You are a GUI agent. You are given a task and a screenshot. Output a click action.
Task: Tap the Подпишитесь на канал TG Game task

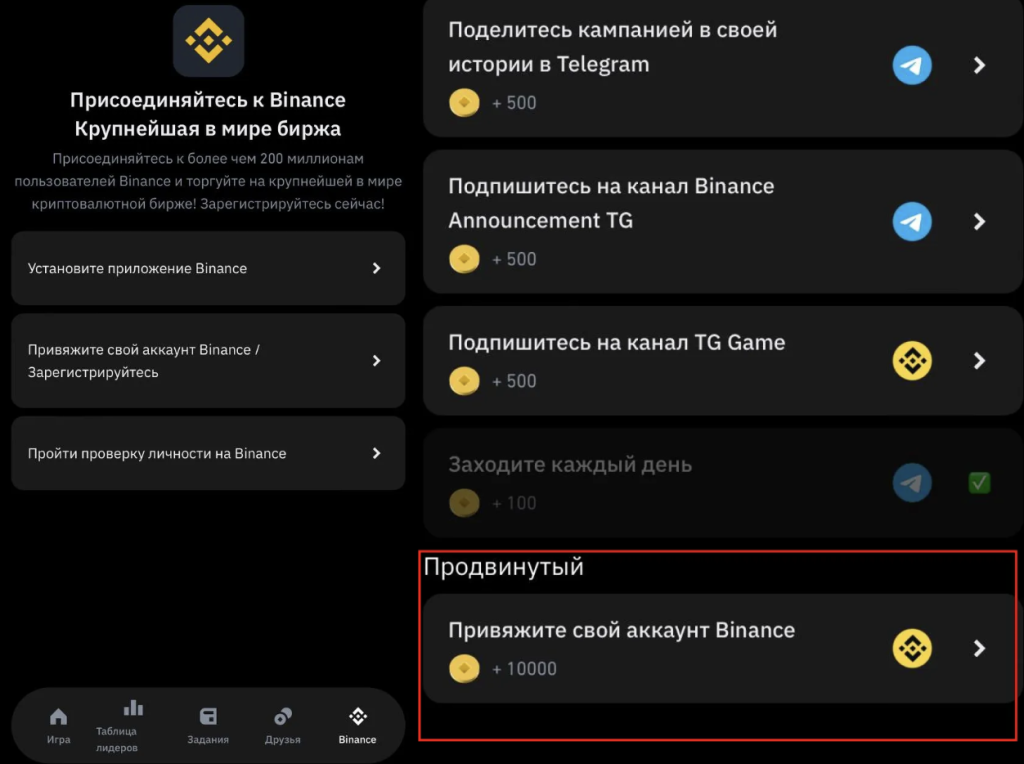pyautogui.click(x=722, y=360)
